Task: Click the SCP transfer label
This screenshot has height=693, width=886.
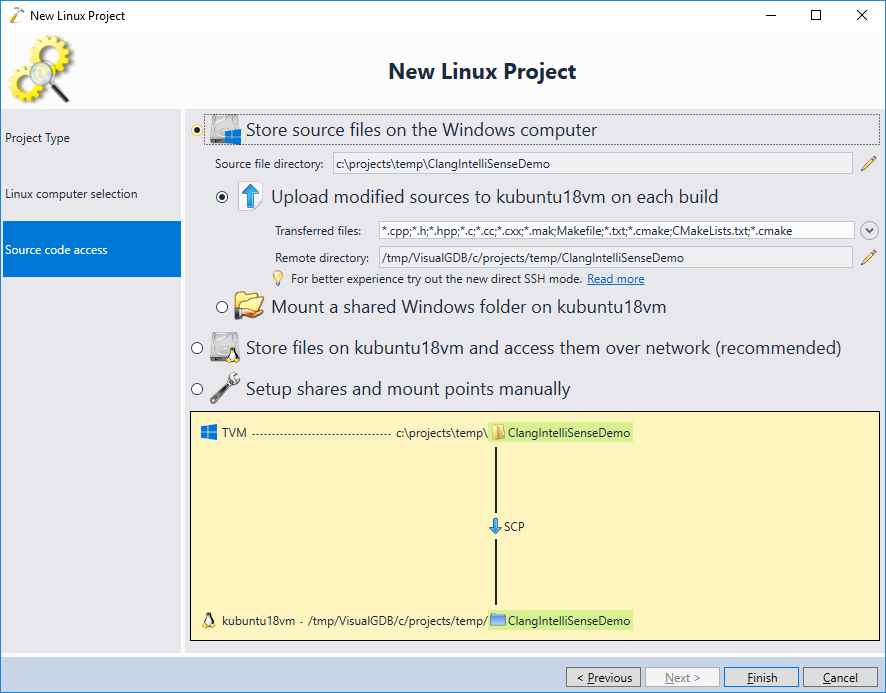Action: 514,527
